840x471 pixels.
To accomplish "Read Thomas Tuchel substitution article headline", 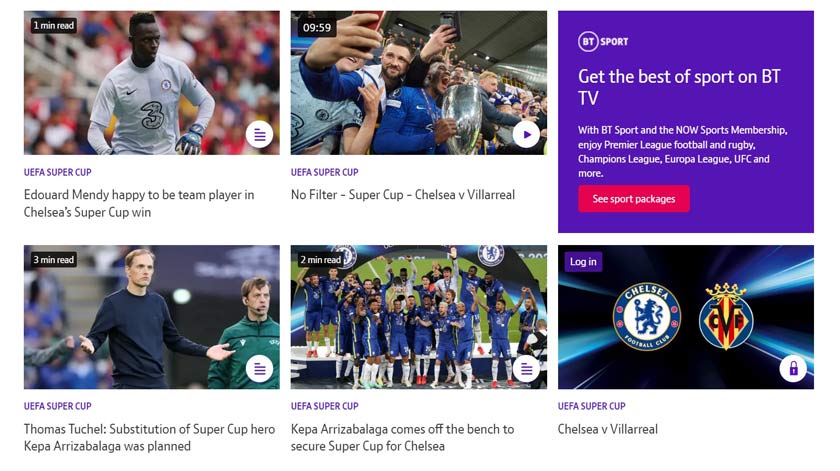I will [149, 437].
